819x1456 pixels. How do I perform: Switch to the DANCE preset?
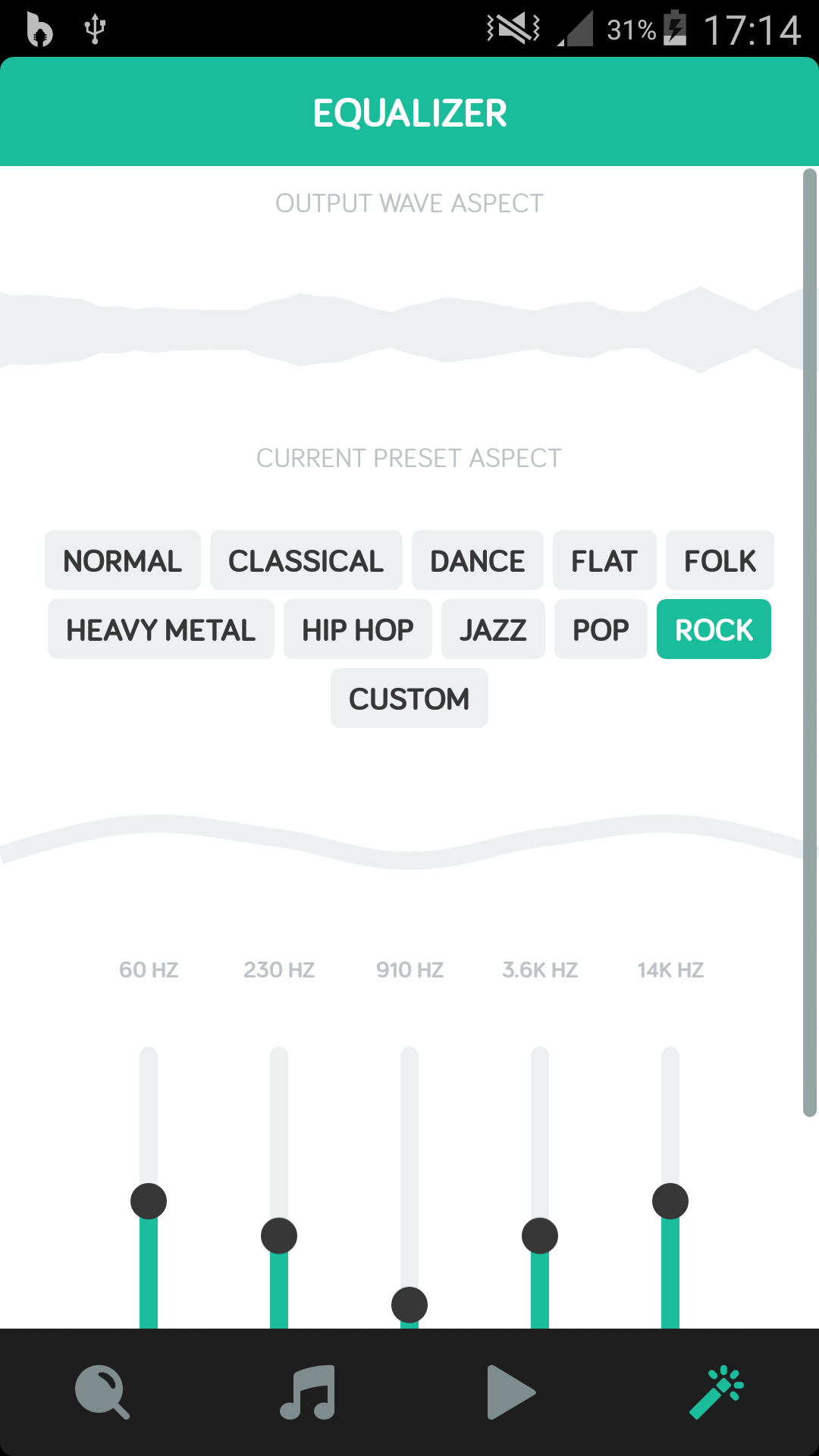point(478,560)
